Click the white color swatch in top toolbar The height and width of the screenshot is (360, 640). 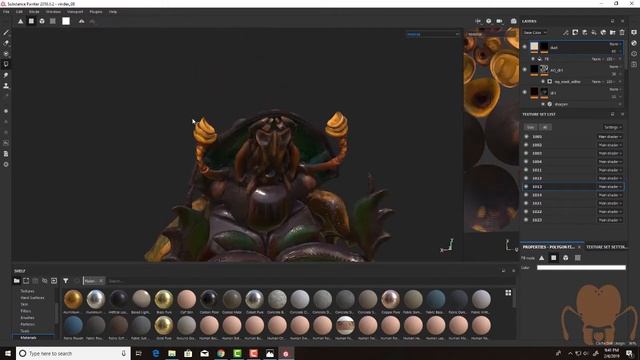pyautogui.click(x=66, y=21)
